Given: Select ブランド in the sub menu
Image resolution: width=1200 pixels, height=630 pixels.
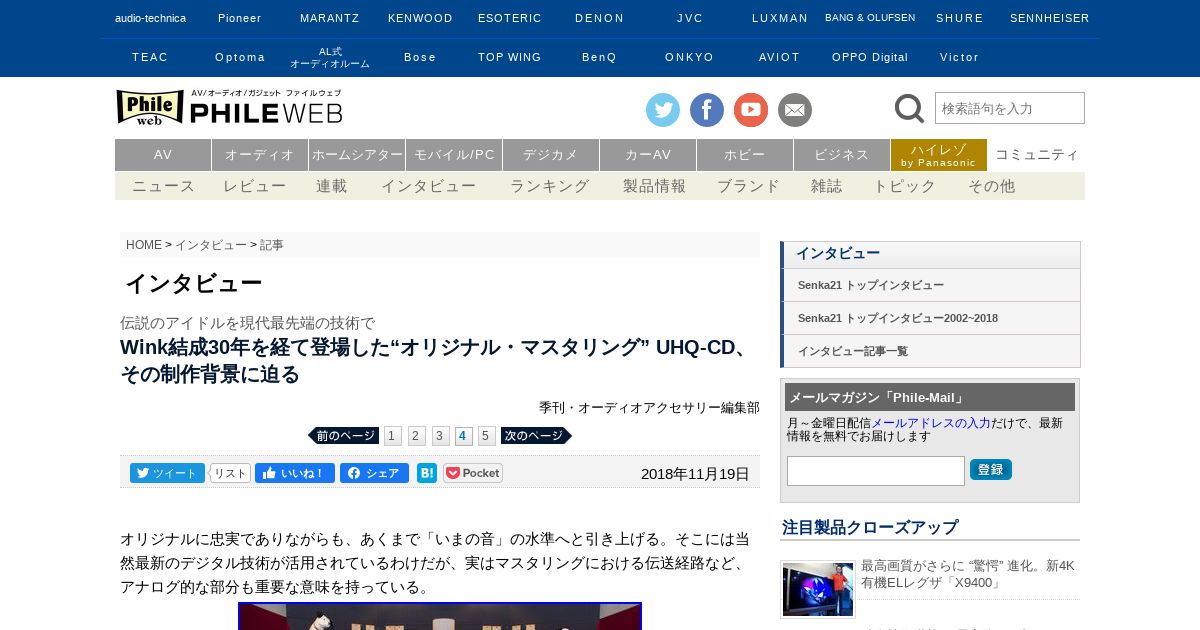Looking at the screenshot, I should point(748,186).
